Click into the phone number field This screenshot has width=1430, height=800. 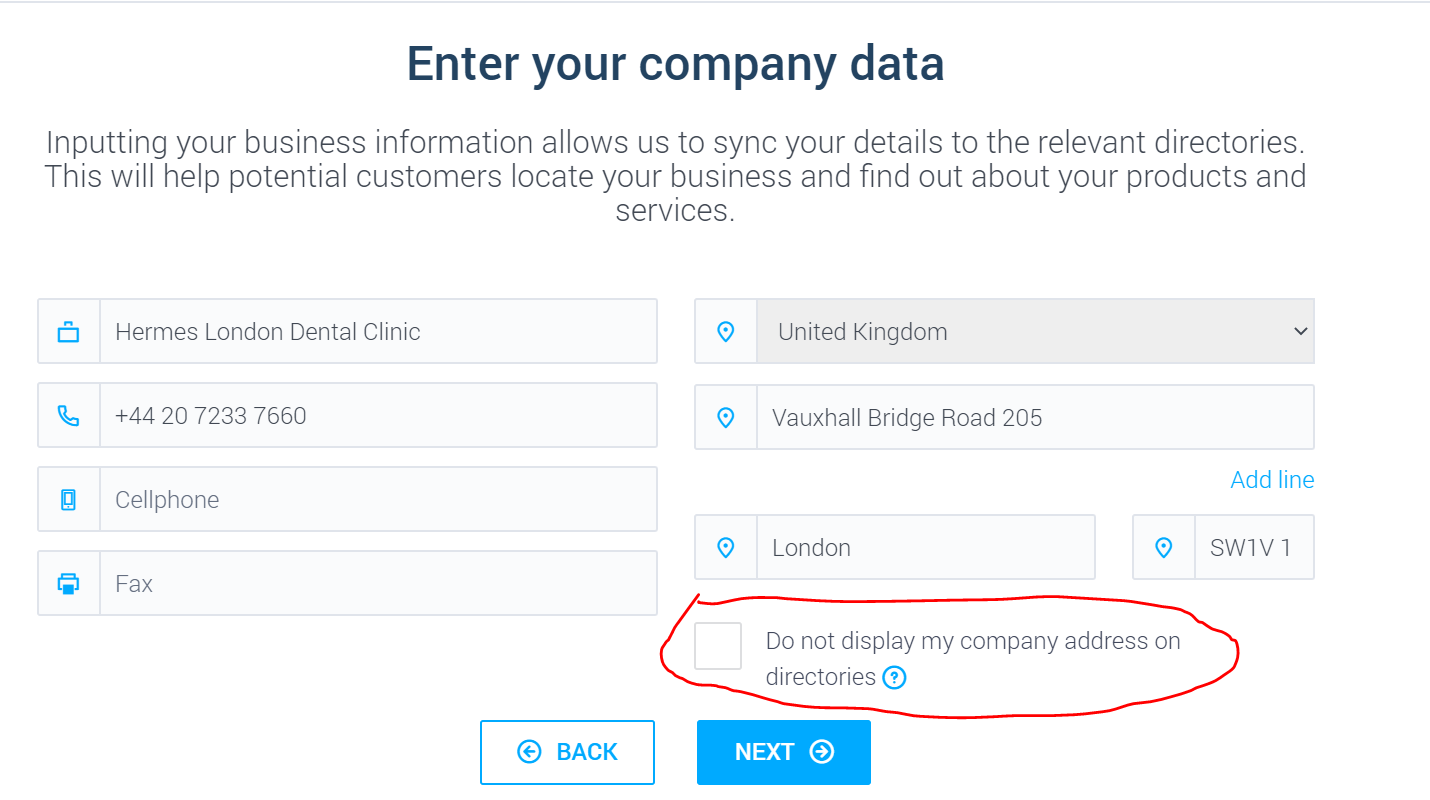378,416
